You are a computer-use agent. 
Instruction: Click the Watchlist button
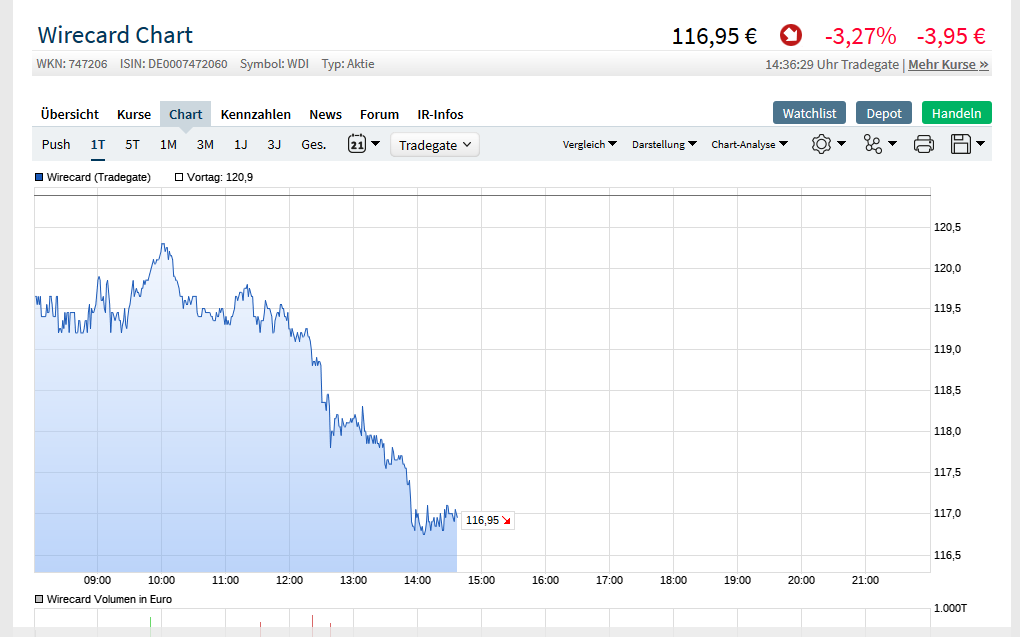[x=809, y=113]
